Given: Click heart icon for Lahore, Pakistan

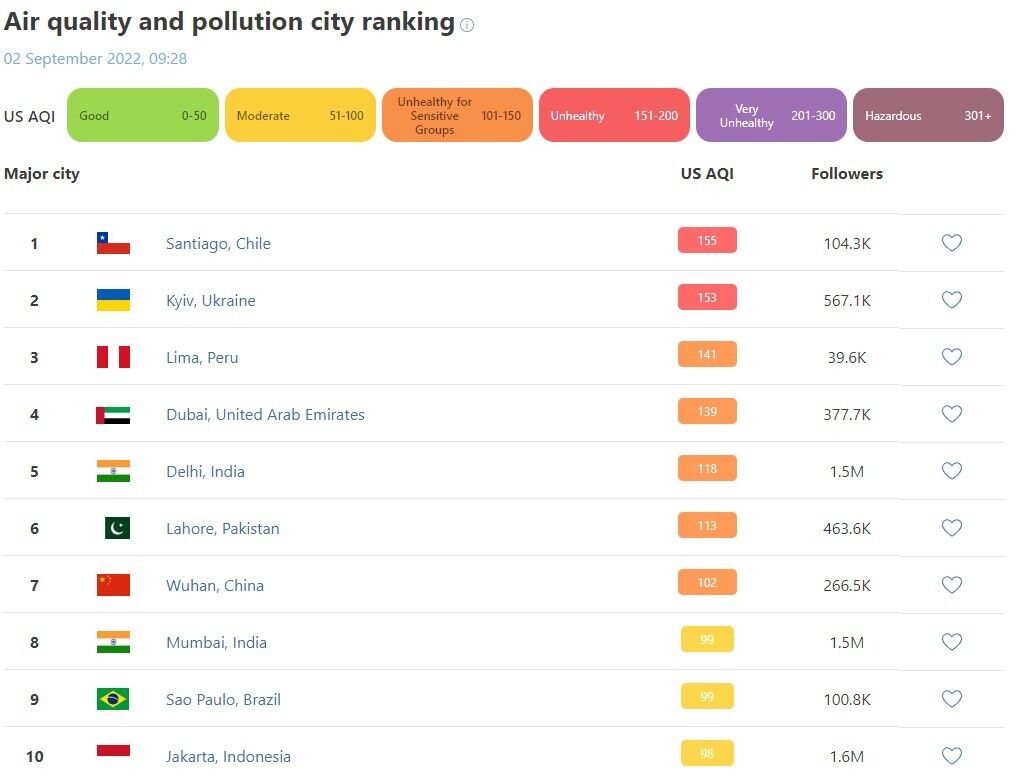Looking at the screenshot, I should click(x=952, y=528).
